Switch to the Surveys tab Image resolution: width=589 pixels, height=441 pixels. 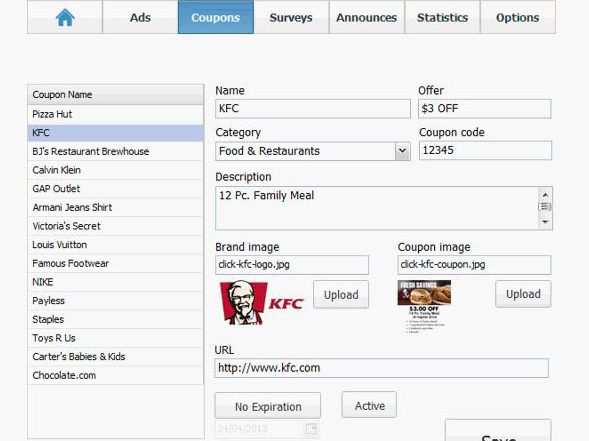291,17
